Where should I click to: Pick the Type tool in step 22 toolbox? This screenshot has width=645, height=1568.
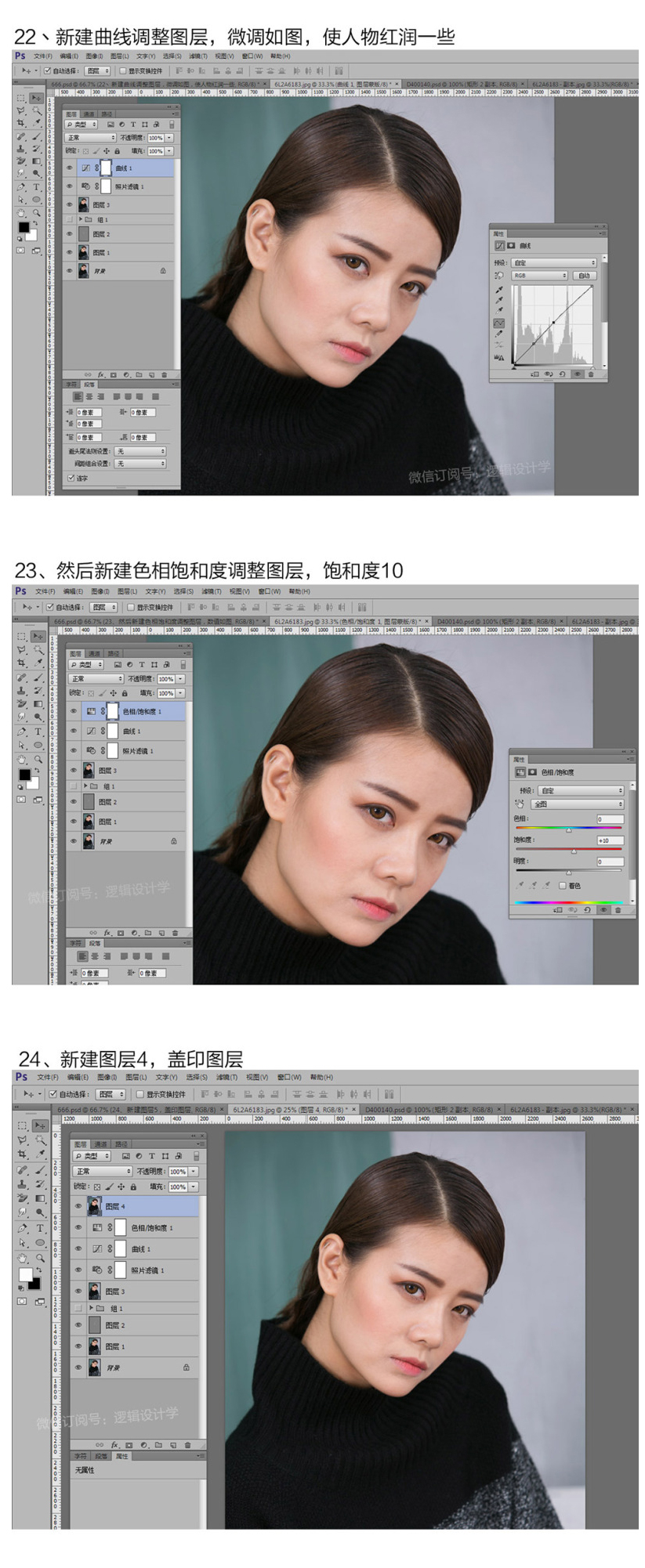[36, 187]
